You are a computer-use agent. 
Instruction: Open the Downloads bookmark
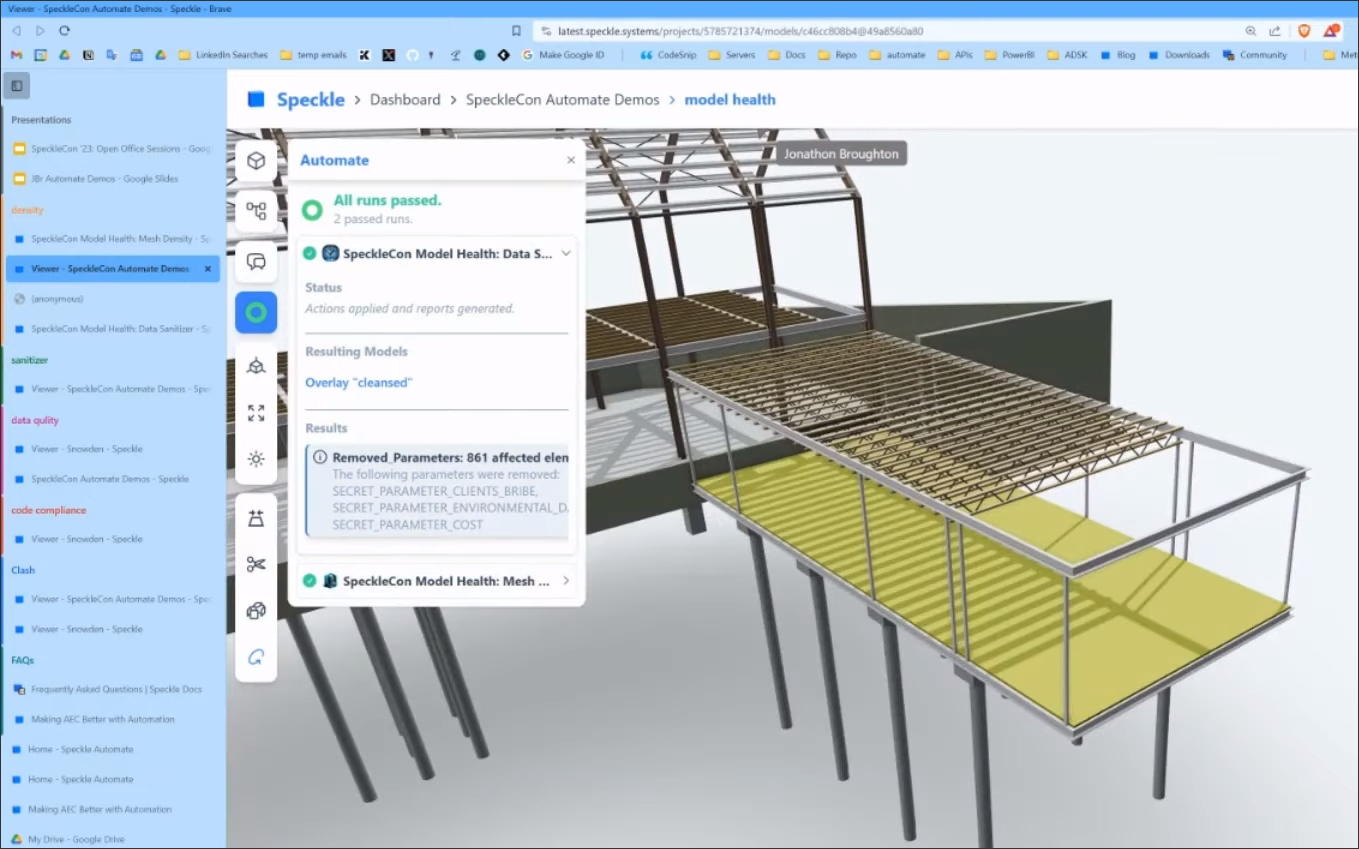point(1179,55)
